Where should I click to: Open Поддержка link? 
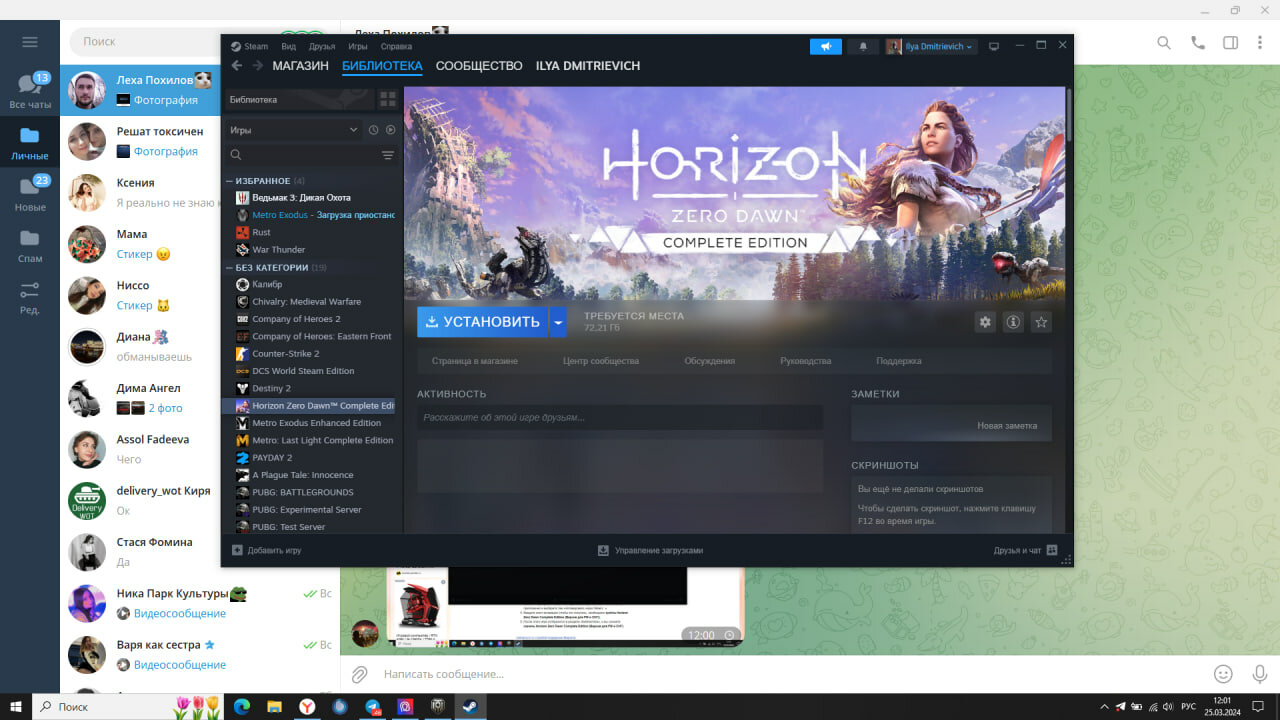click(899, 361)
